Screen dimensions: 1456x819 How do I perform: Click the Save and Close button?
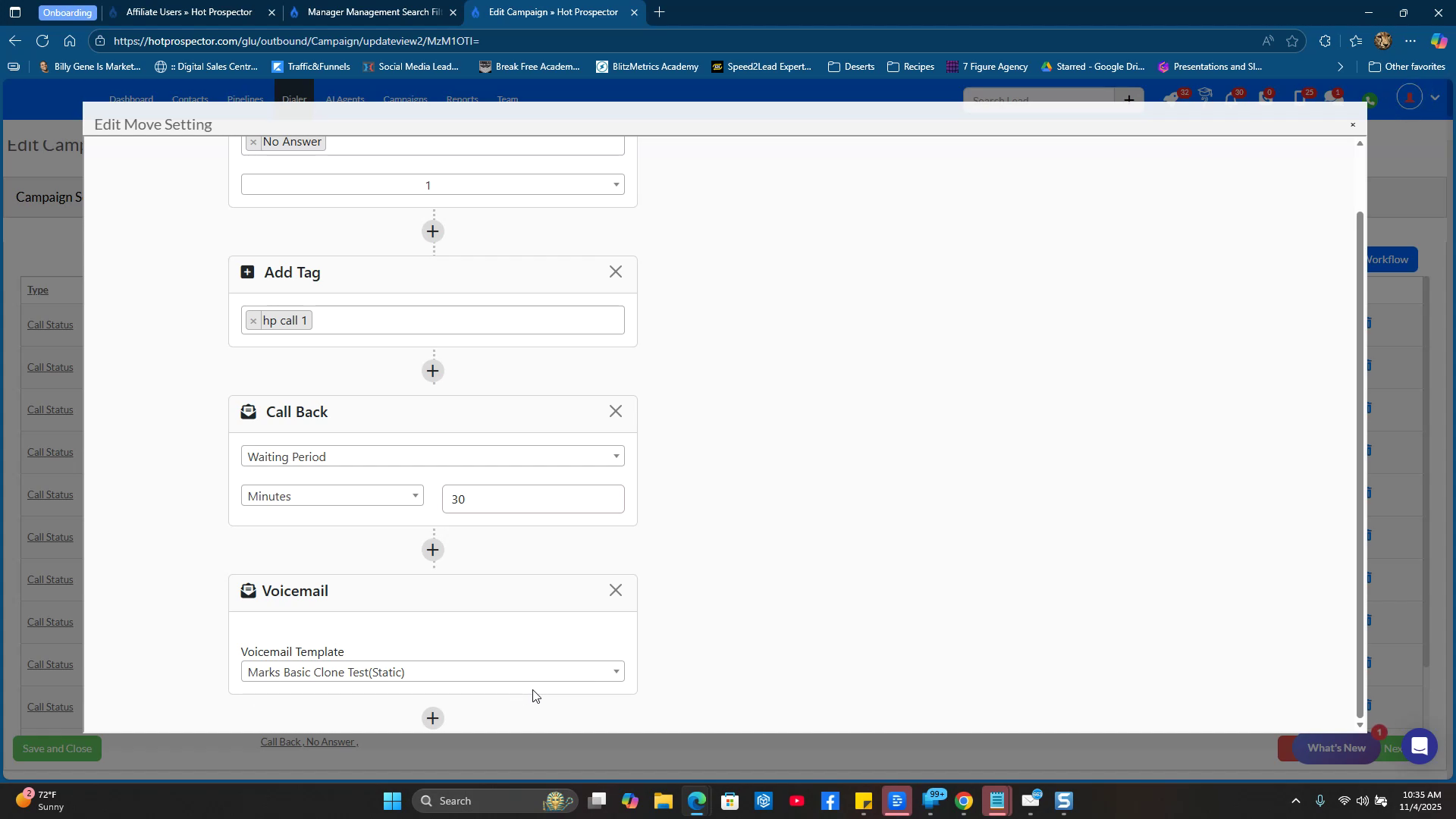[57, 748]
